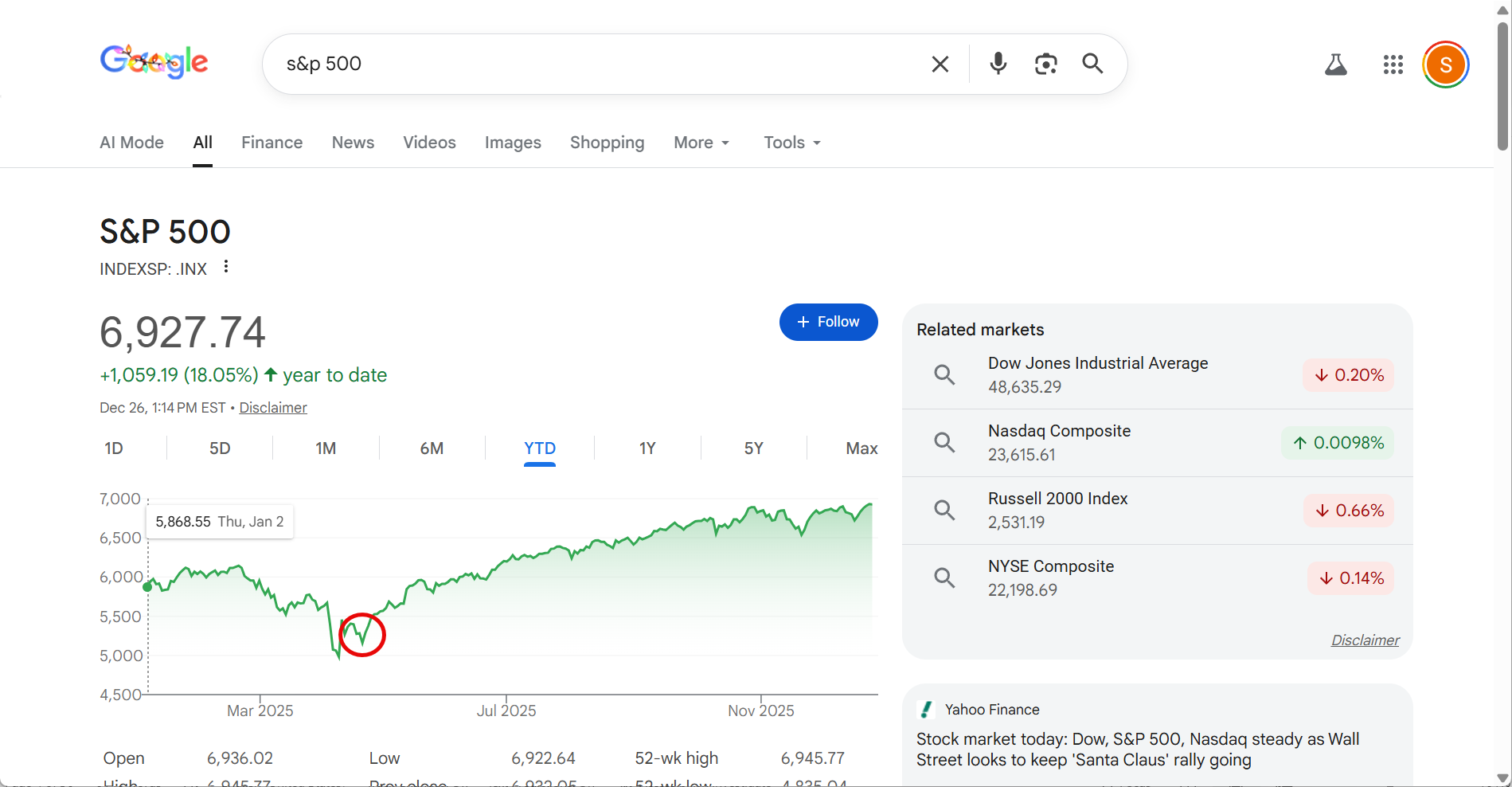Open the Google apps grid
This screenshot has height=787, width=1512.
1393,65
